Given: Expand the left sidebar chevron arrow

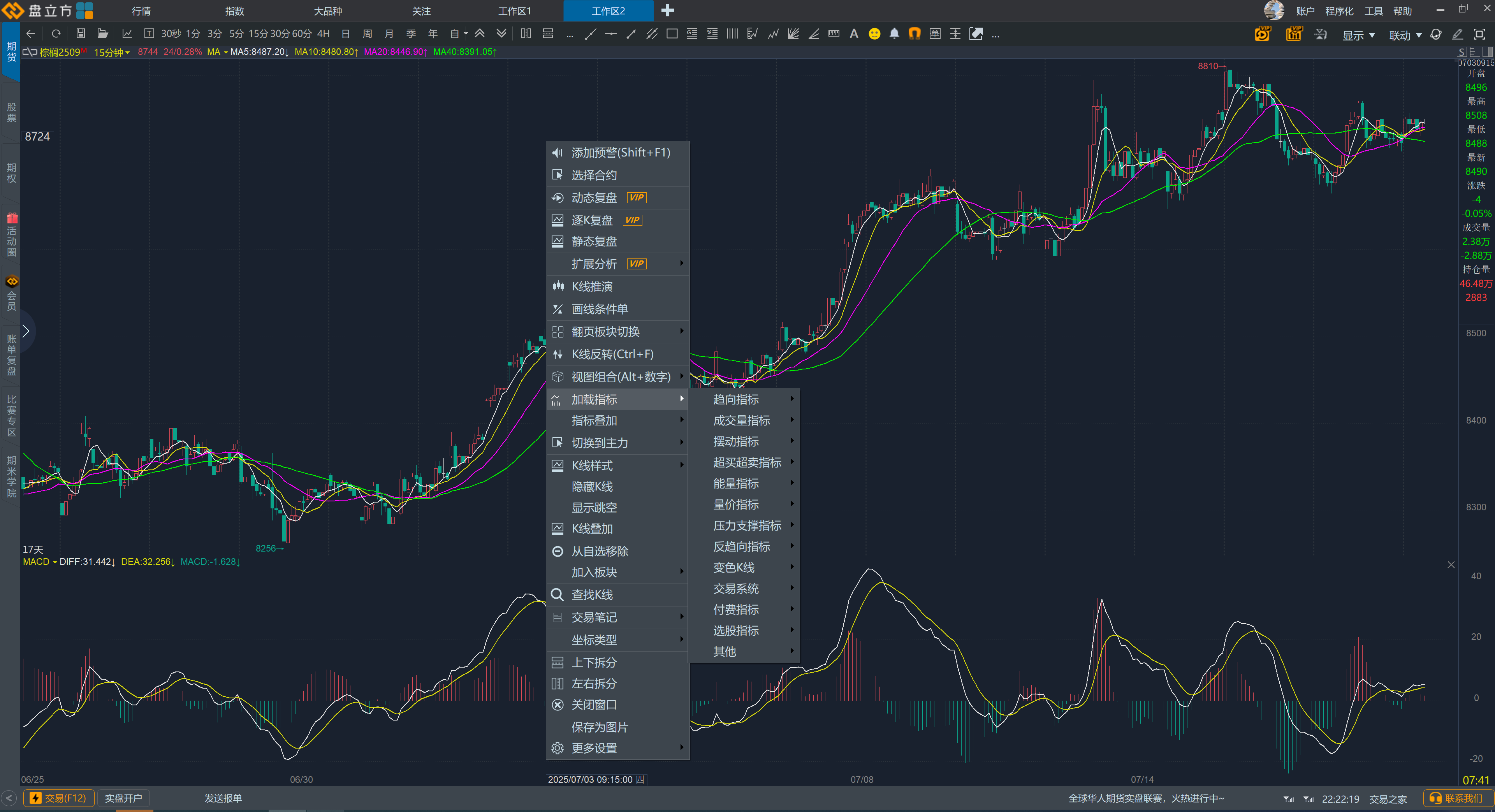Looking at the screenshot, I should (x=26, y=331).
